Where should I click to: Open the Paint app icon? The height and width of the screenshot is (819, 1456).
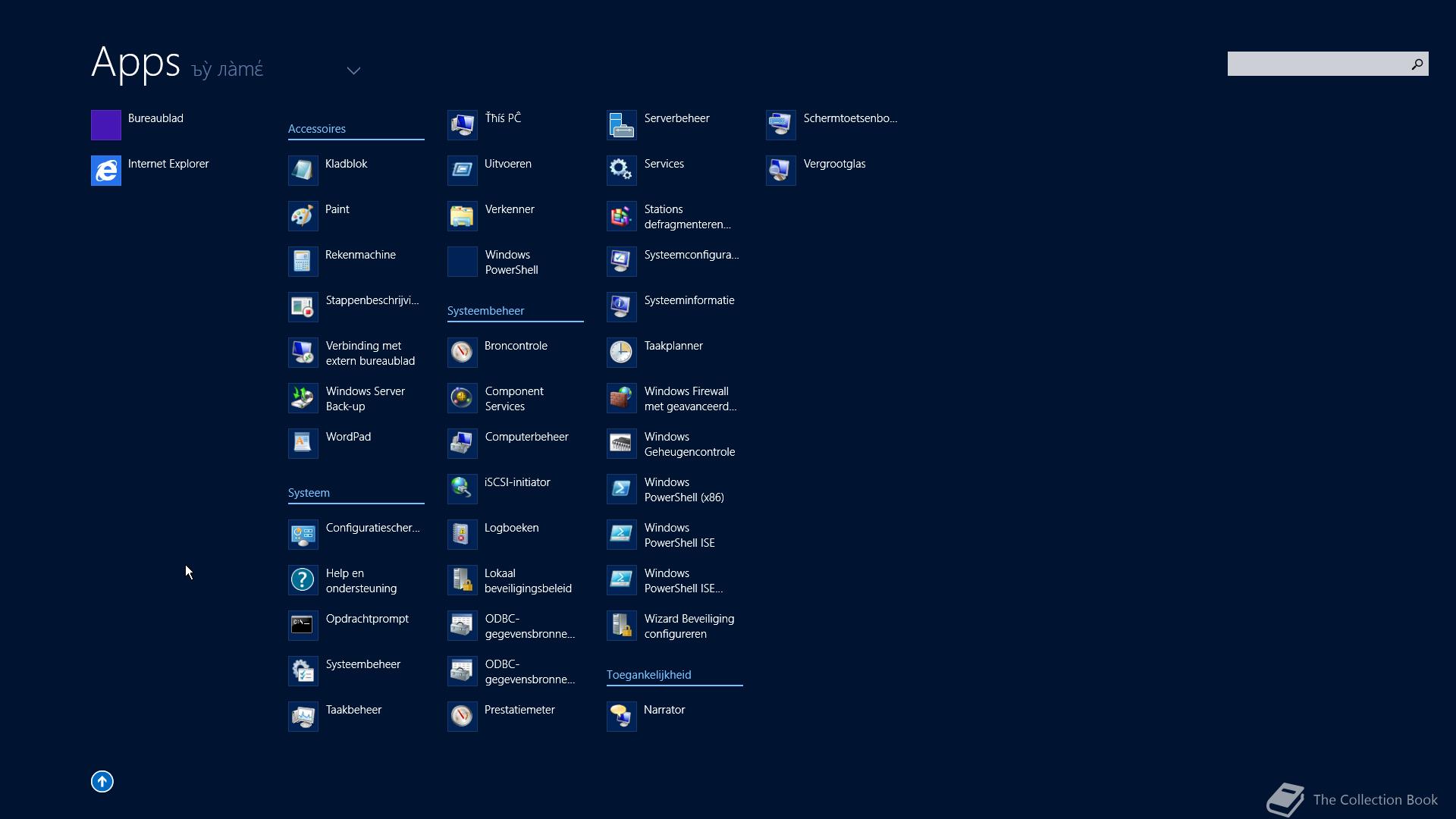click(x=303, y=216)
